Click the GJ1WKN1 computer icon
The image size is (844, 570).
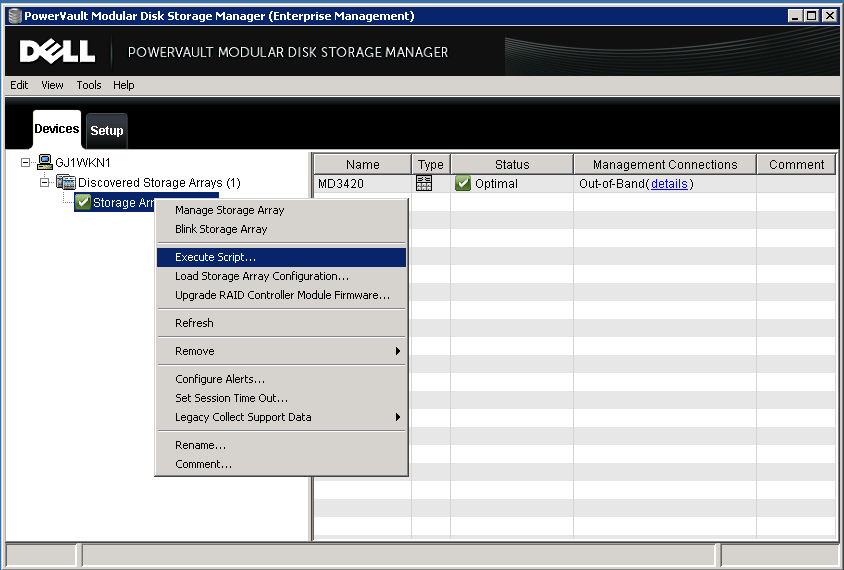click(45, 161)
